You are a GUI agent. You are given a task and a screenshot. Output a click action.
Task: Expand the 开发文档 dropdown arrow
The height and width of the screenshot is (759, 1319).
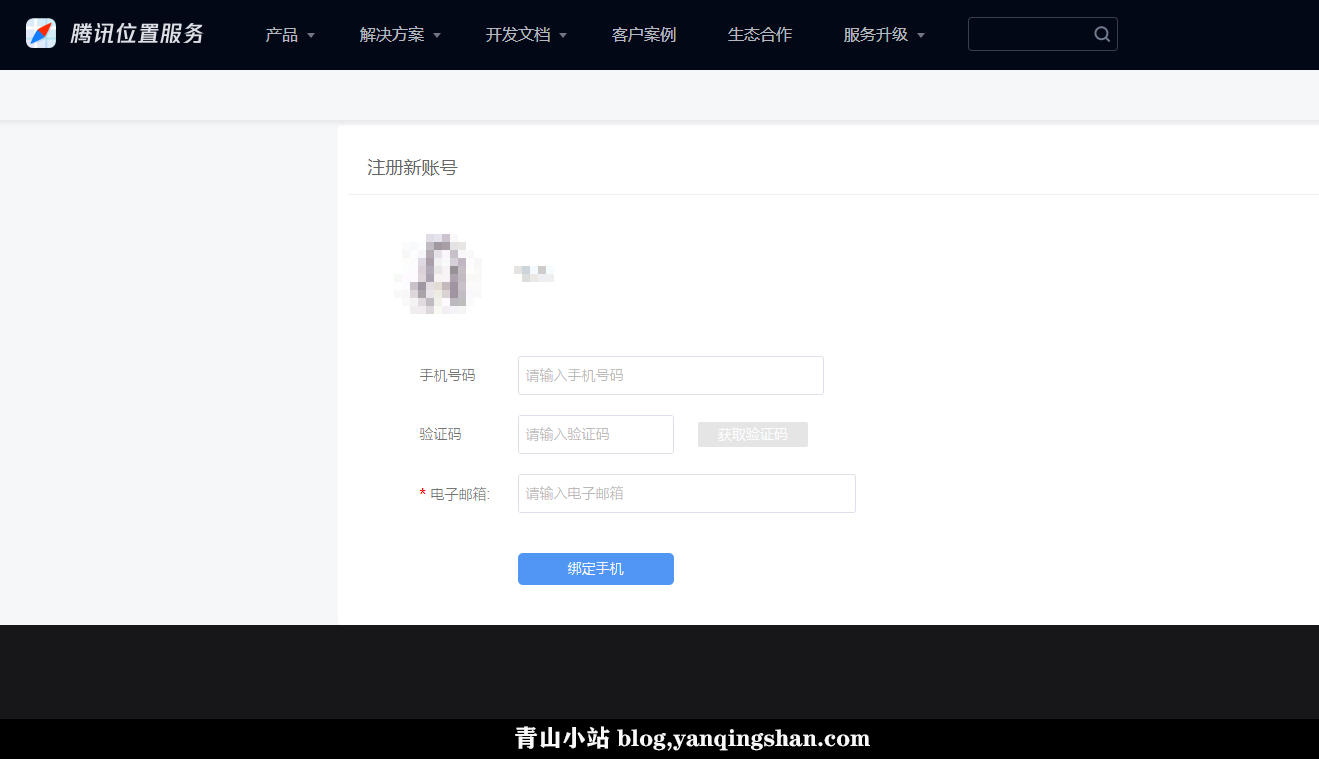(563, 35)
